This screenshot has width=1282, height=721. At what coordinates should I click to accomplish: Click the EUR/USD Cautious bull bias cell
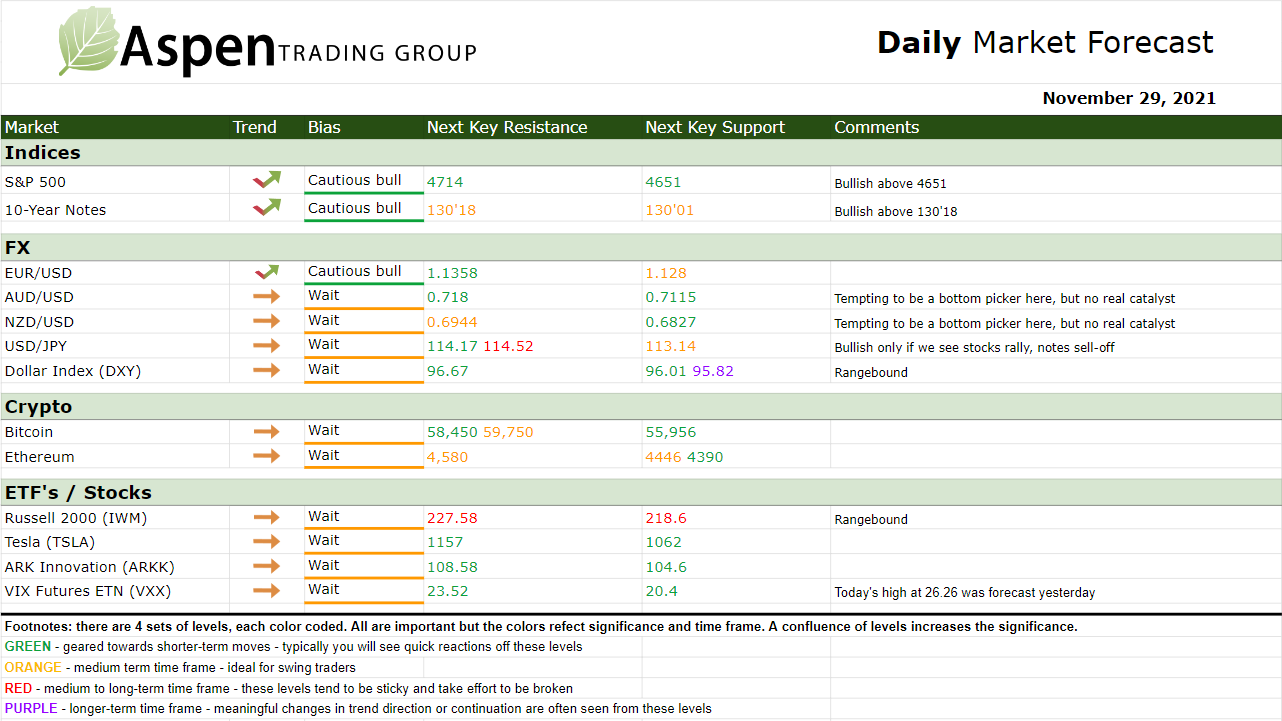click(364, 271)
